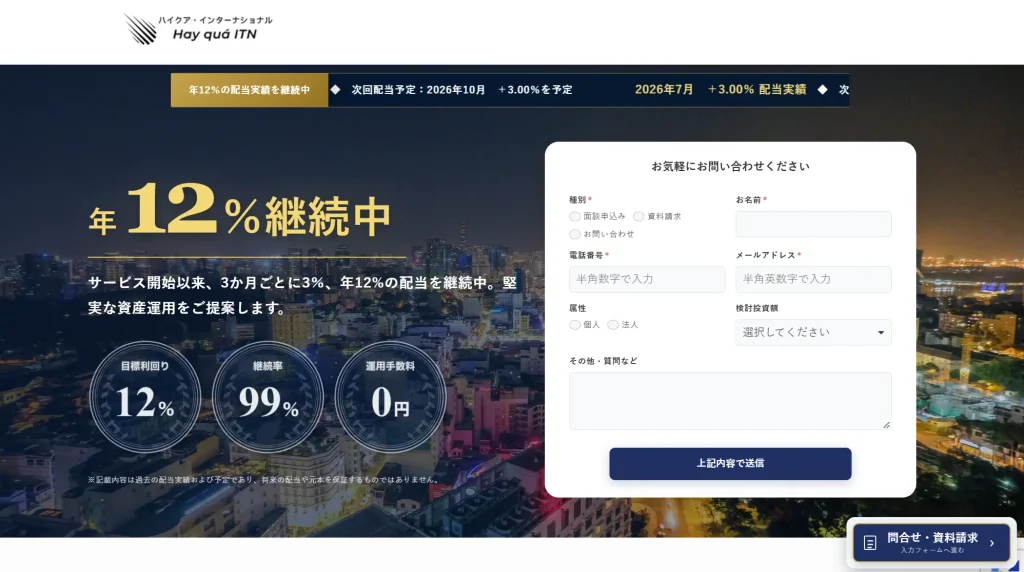Choose the 個人 attribute radio
This screenshot has width=1024, height=572.
tap(575, 325)
